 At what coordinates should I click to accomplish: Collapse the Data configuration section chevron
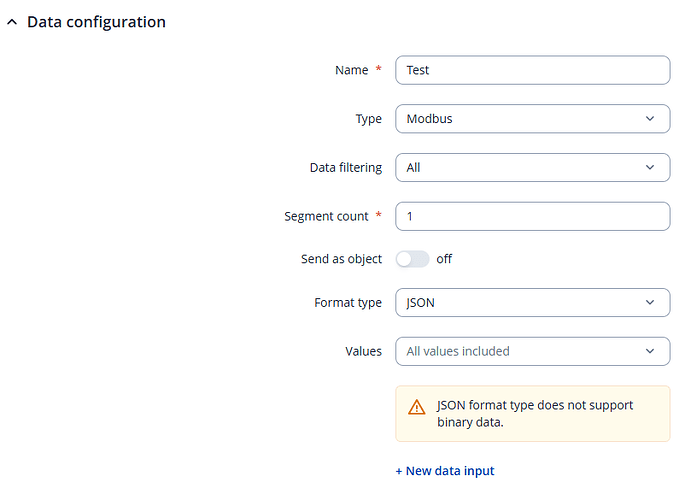point(12,22)
